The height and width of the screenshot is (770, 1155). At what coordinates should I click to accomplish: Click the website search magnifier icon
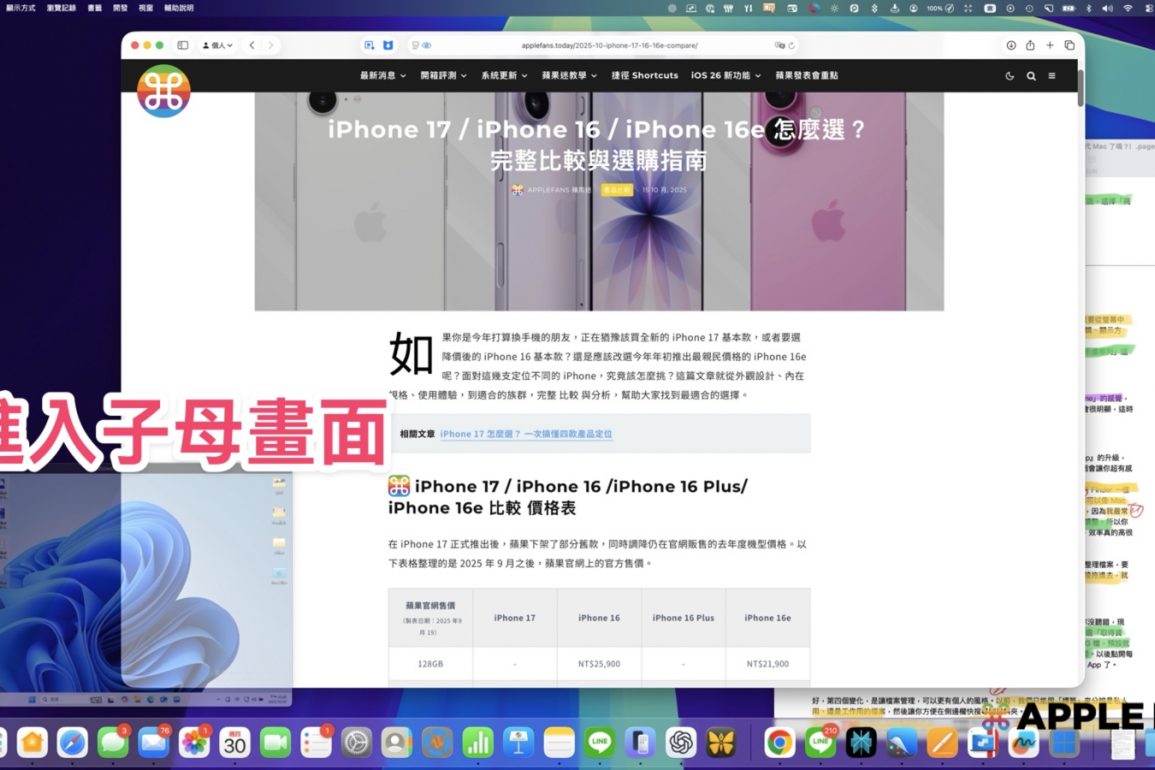point(1030,76)
